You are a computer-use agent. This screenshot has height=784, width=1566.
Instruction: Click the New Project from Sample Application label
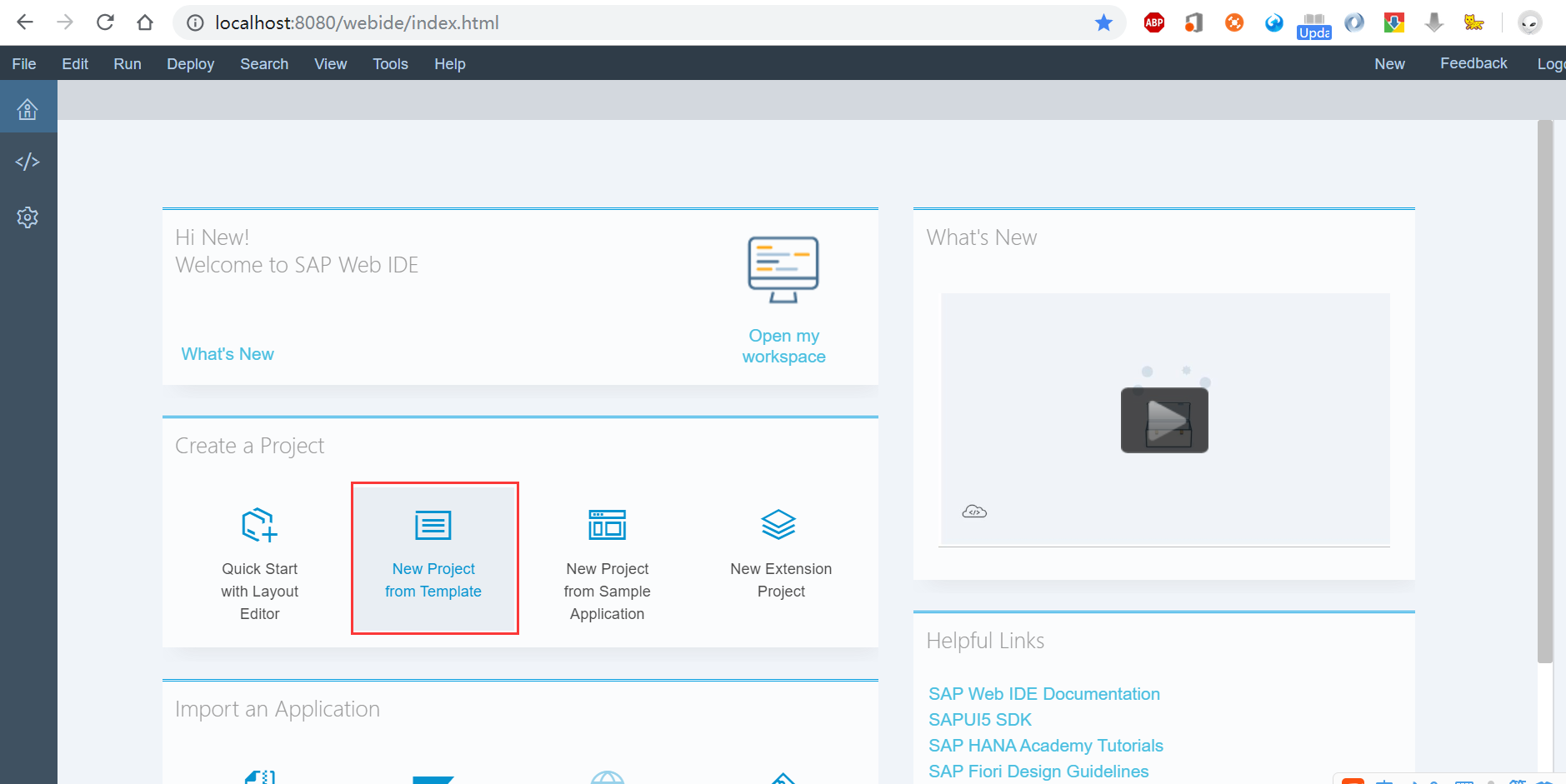[607, 592]
